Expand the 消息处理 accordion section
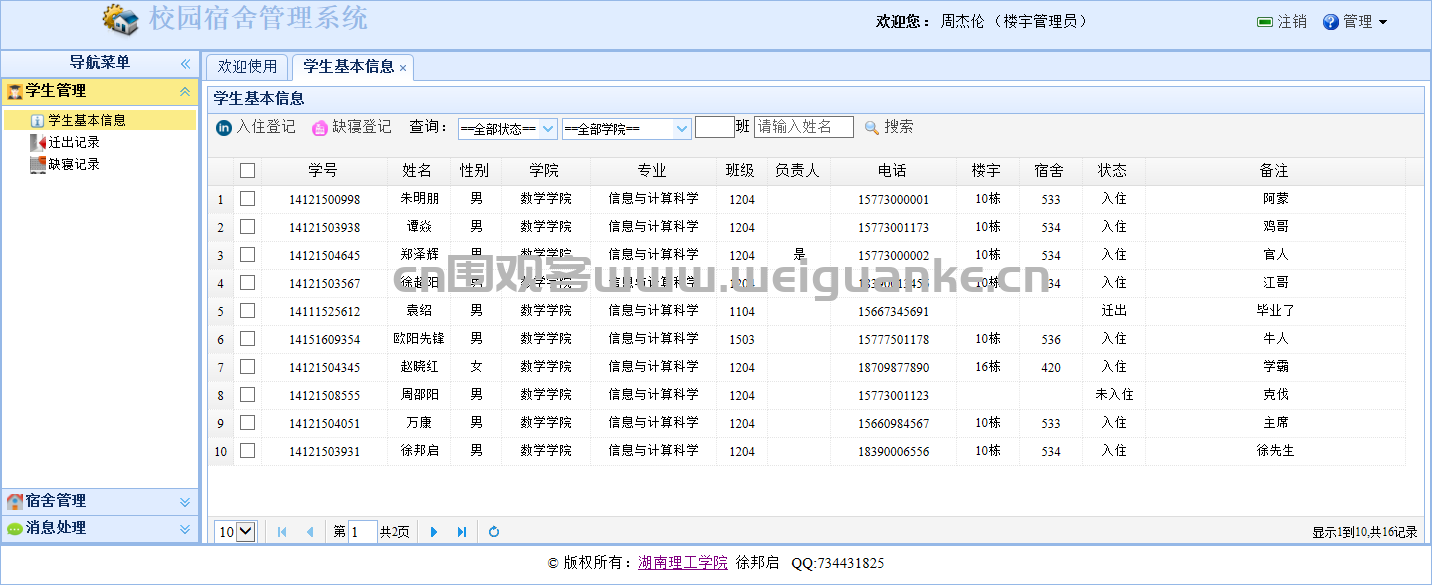This screenshot has height=585, width=1432. point(185,528)
